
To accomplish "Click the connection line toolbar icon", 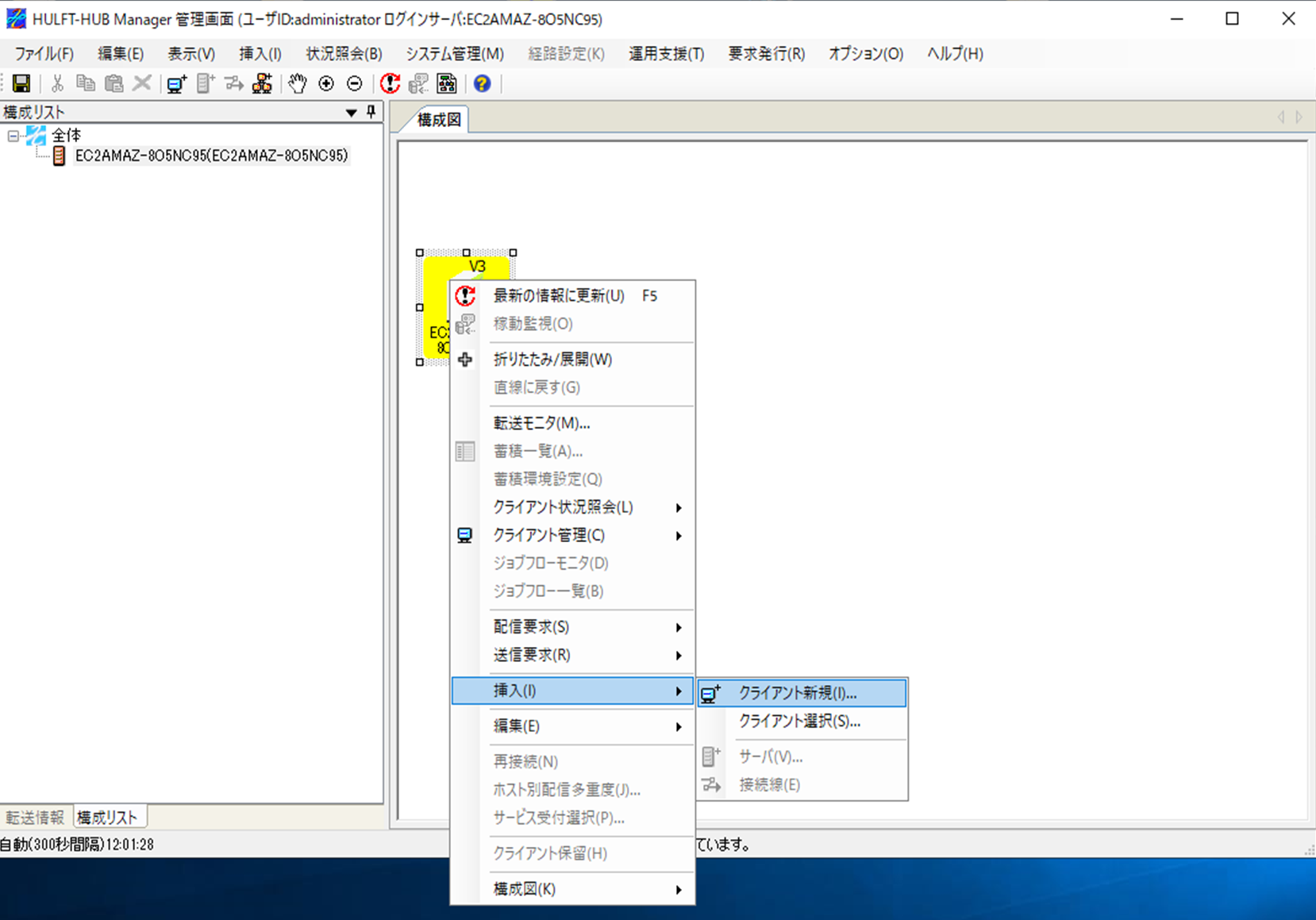I will [234, 83].
